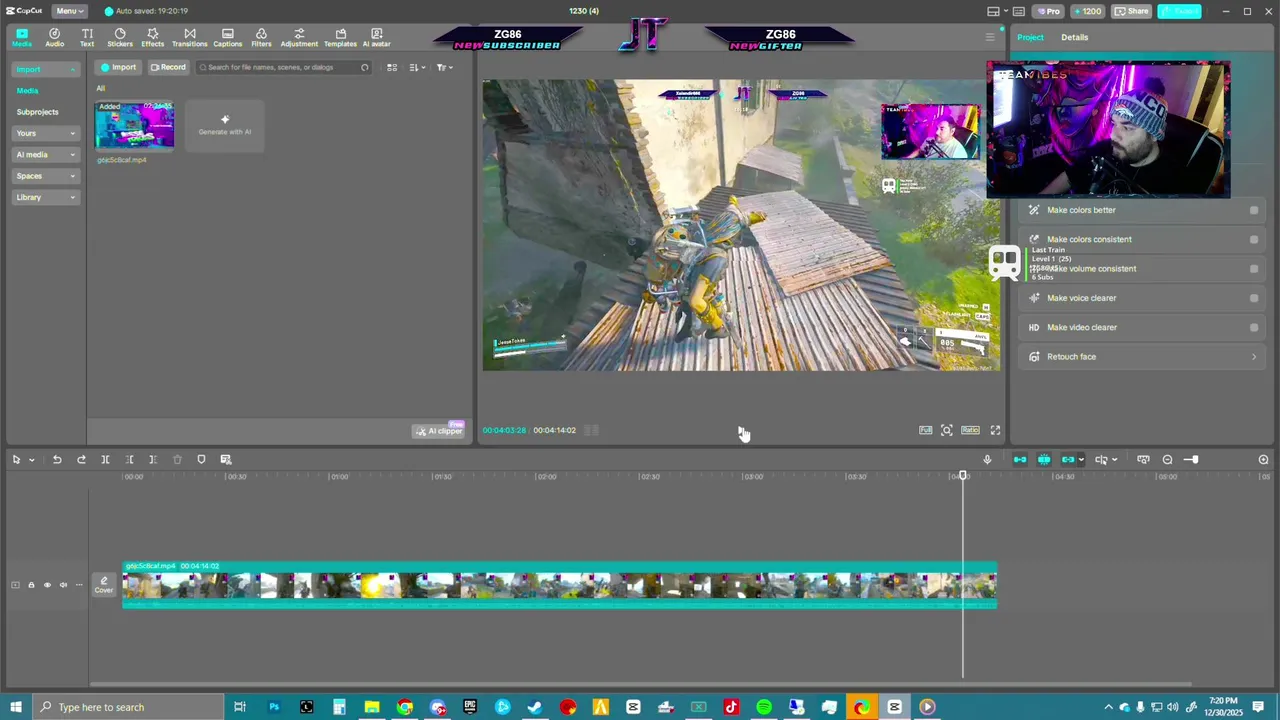This screenshot has width=1280, height=720.
Task: Open the media sort dropdown
Action: [x=418, y=67]
